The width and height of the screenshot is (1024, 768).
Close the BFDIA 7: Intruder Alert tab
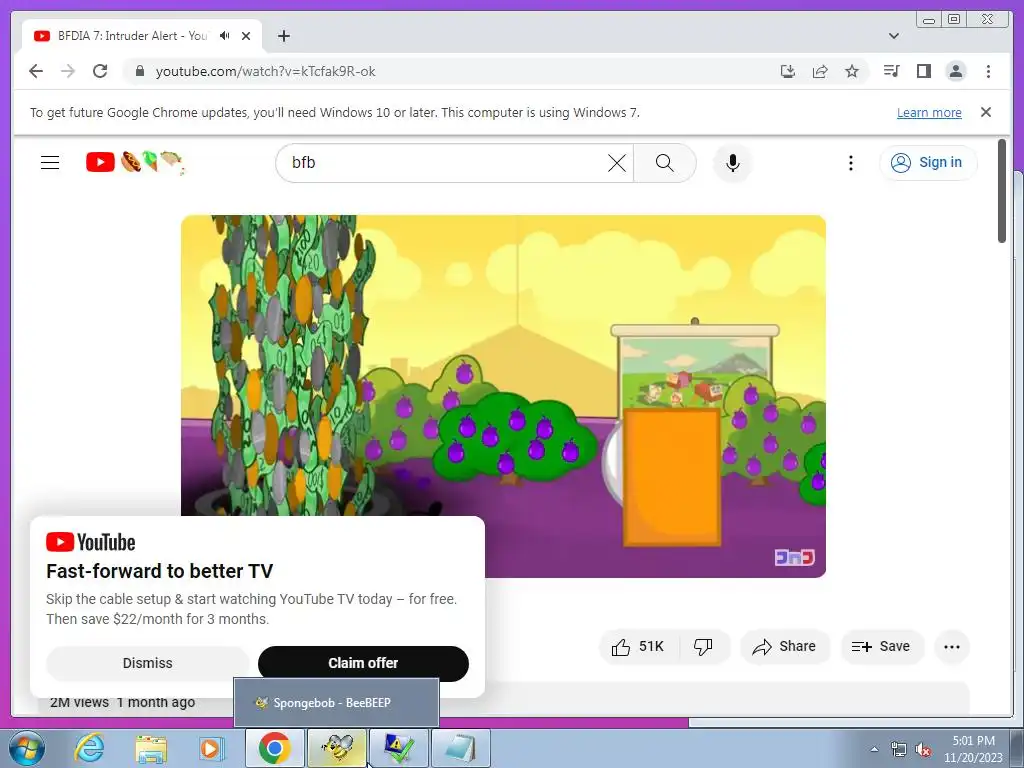(246, 36)
